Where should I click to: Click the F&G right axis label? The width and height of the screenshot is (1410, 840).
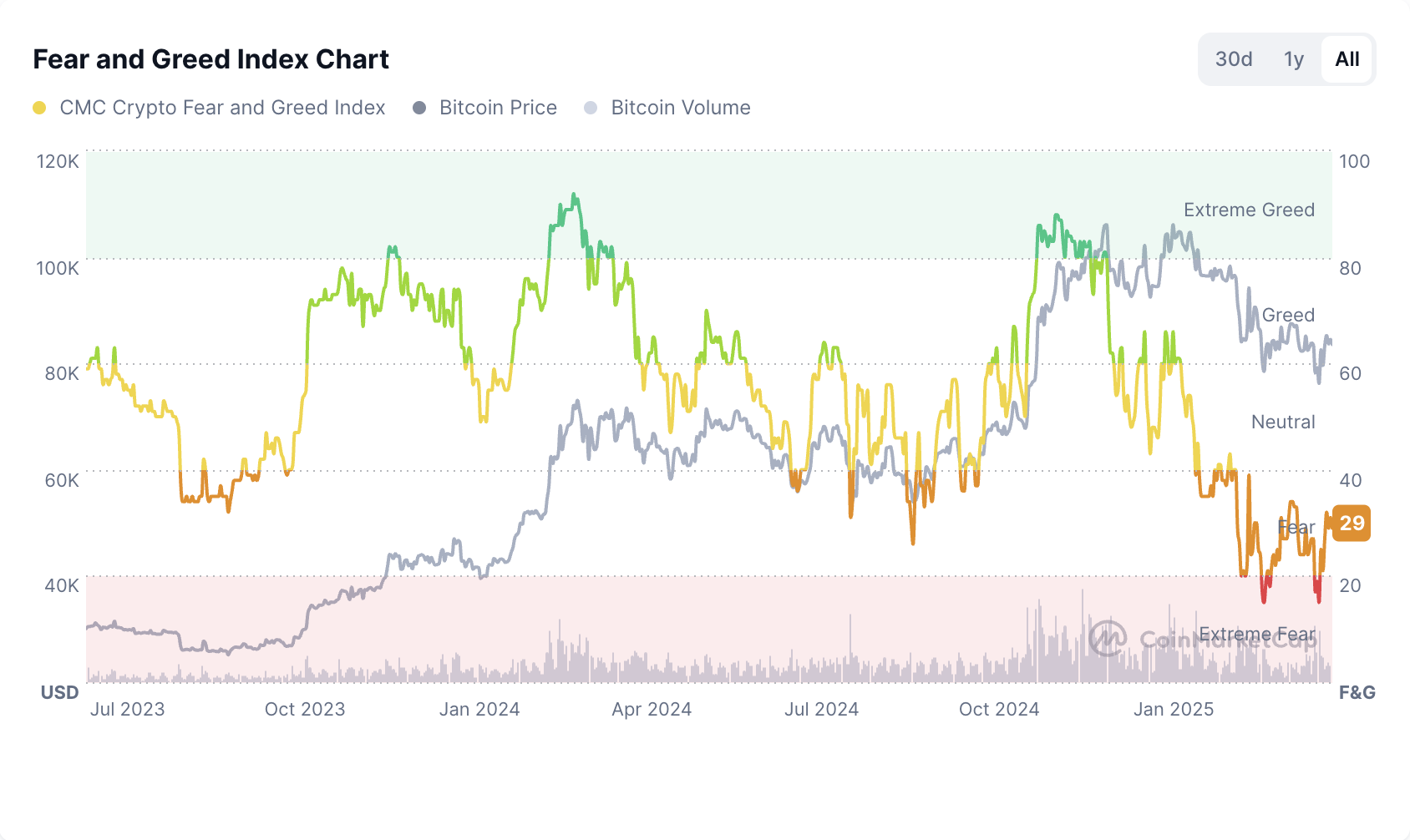pos(1357,692)
